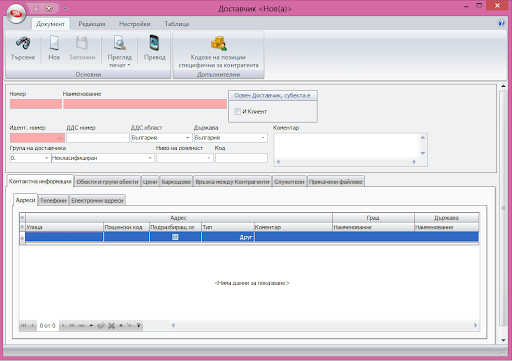This screenshot has height=361, width=512.
Task: Click the checkmark post-edit icon in navigator
Action: 101,325
